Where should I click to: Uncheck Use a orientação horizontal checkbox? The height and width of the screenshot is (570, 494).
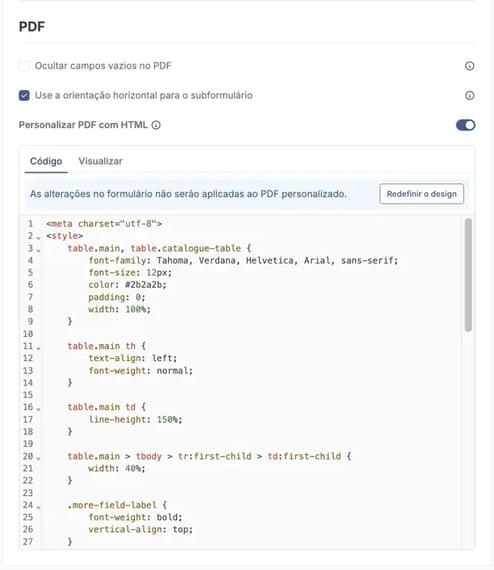tap(24, 95)
